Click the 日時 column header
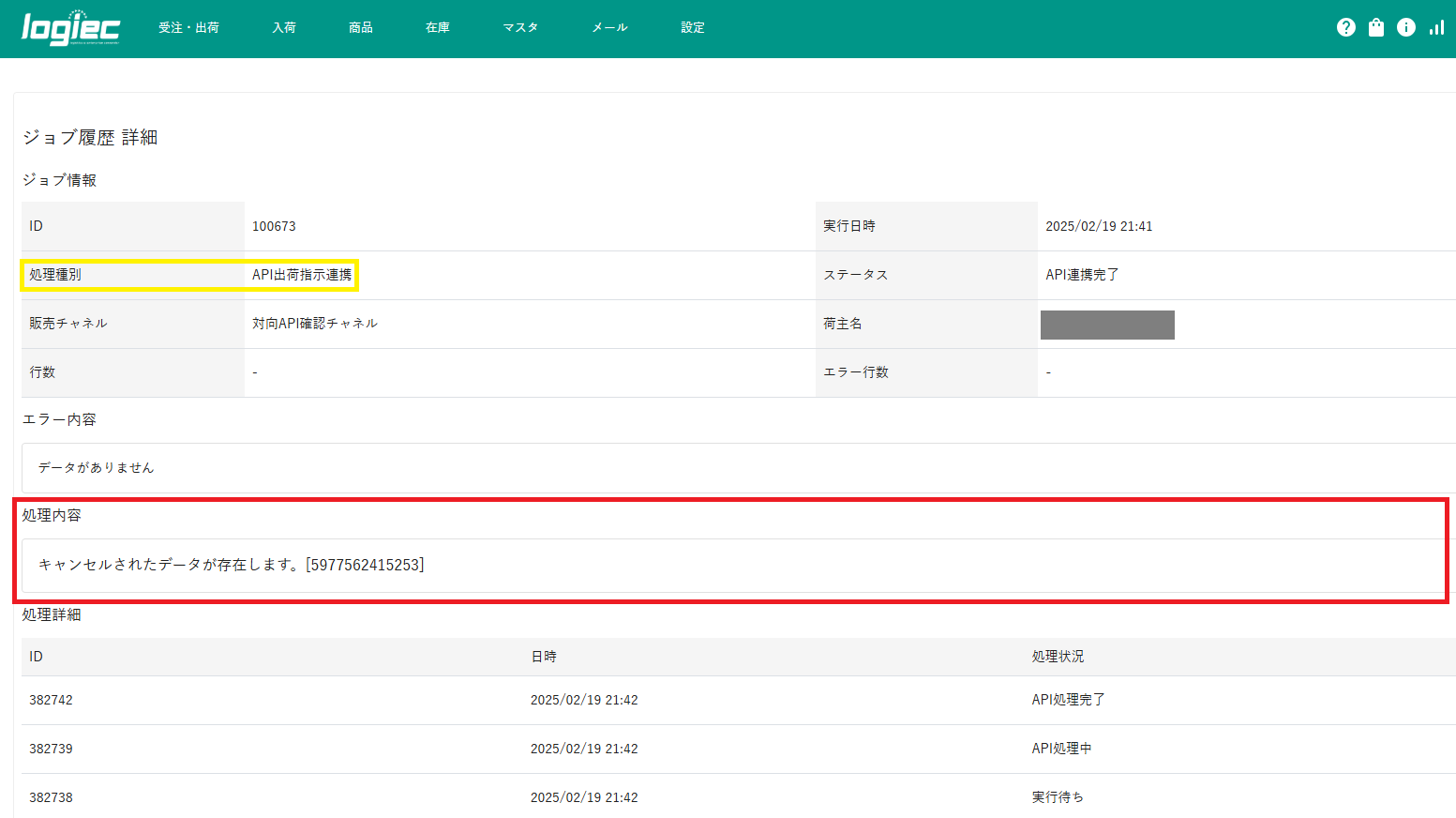The image size is (1456, 818). pyautogui.click(x=543, y=657)
